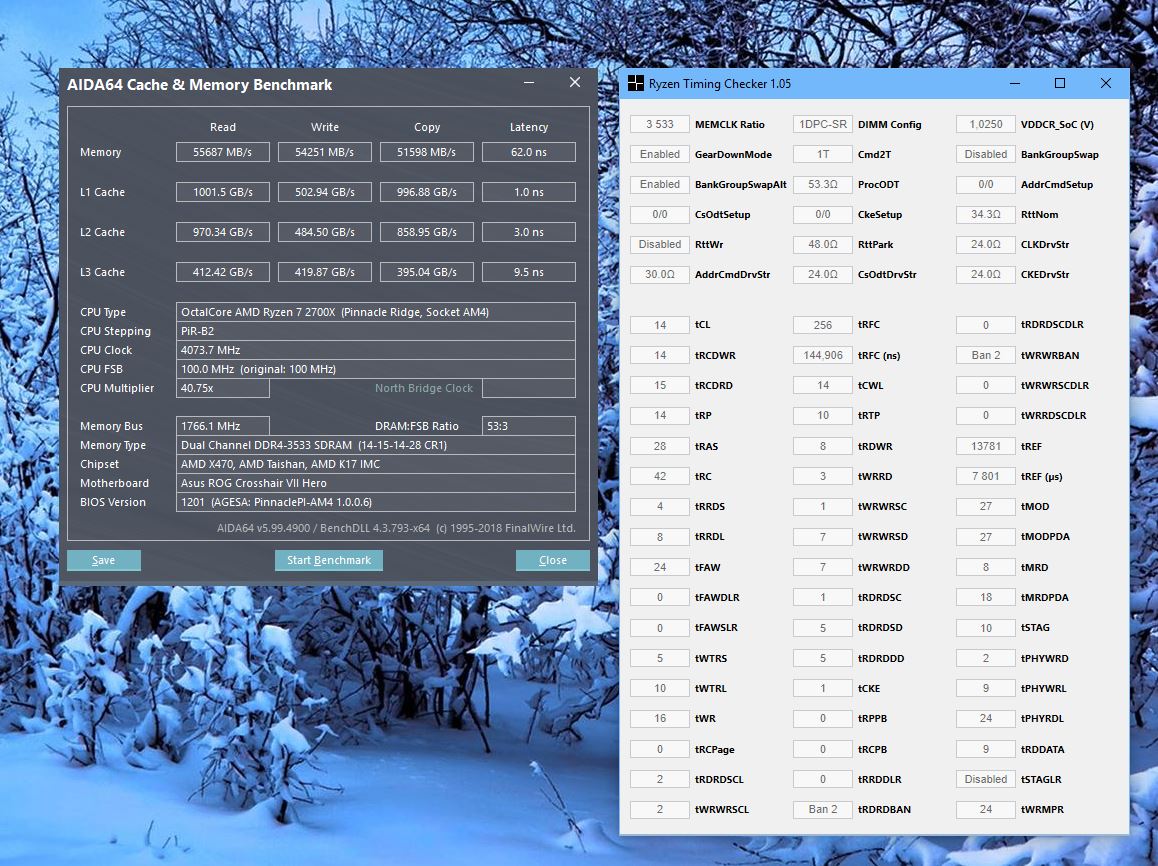Click the MEMCLK Ratio value 3 533
This screenshot has width=1158, height=866.
[x=659, y=124]
